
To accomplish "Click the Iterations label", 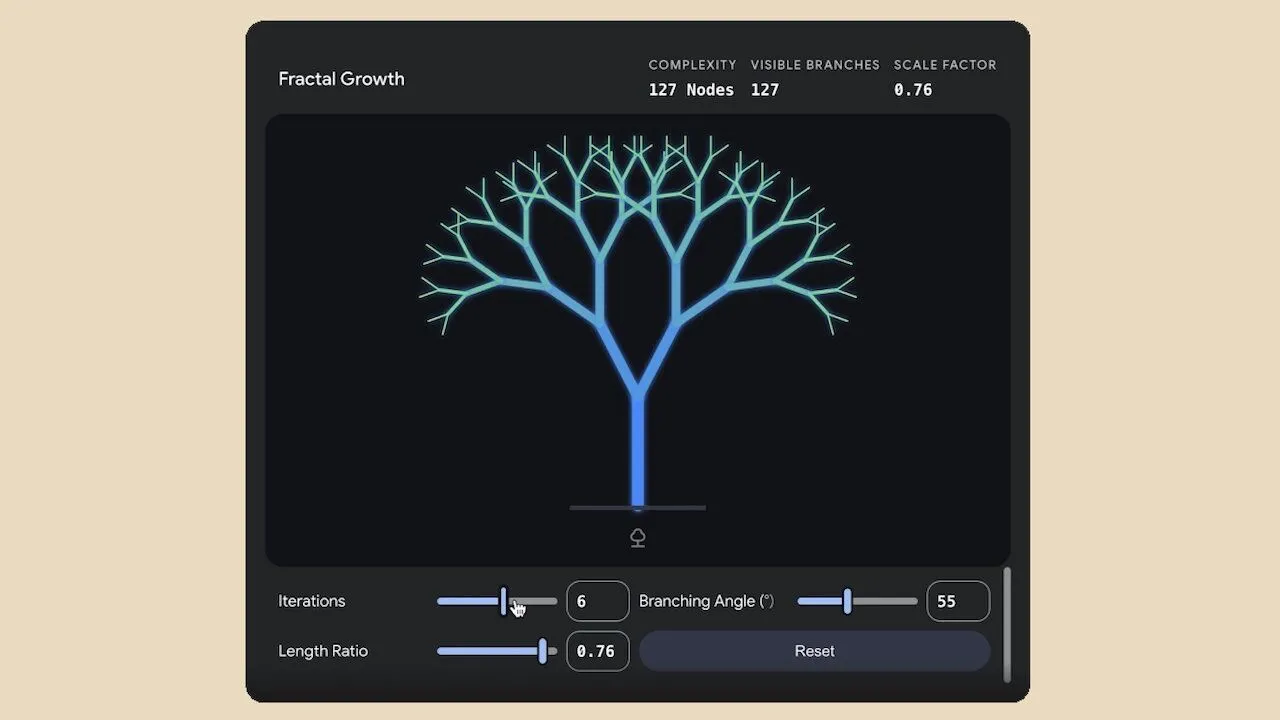I will tap(311, 601).
